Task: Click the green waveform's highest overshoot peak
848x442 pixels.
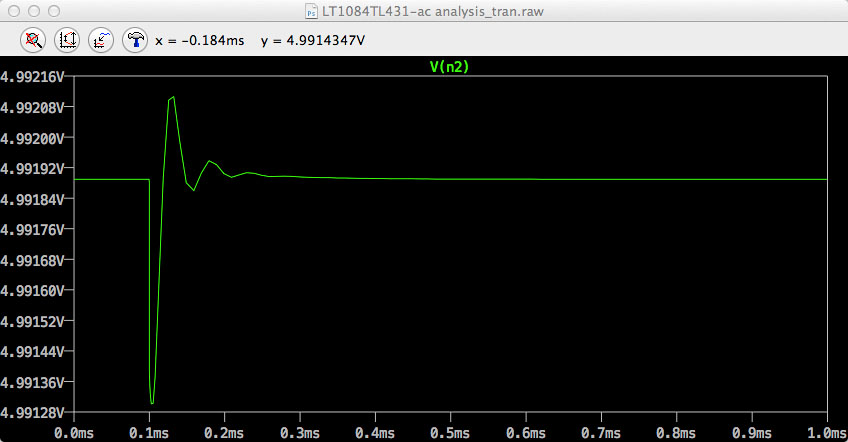Action: tap(173, 97)
